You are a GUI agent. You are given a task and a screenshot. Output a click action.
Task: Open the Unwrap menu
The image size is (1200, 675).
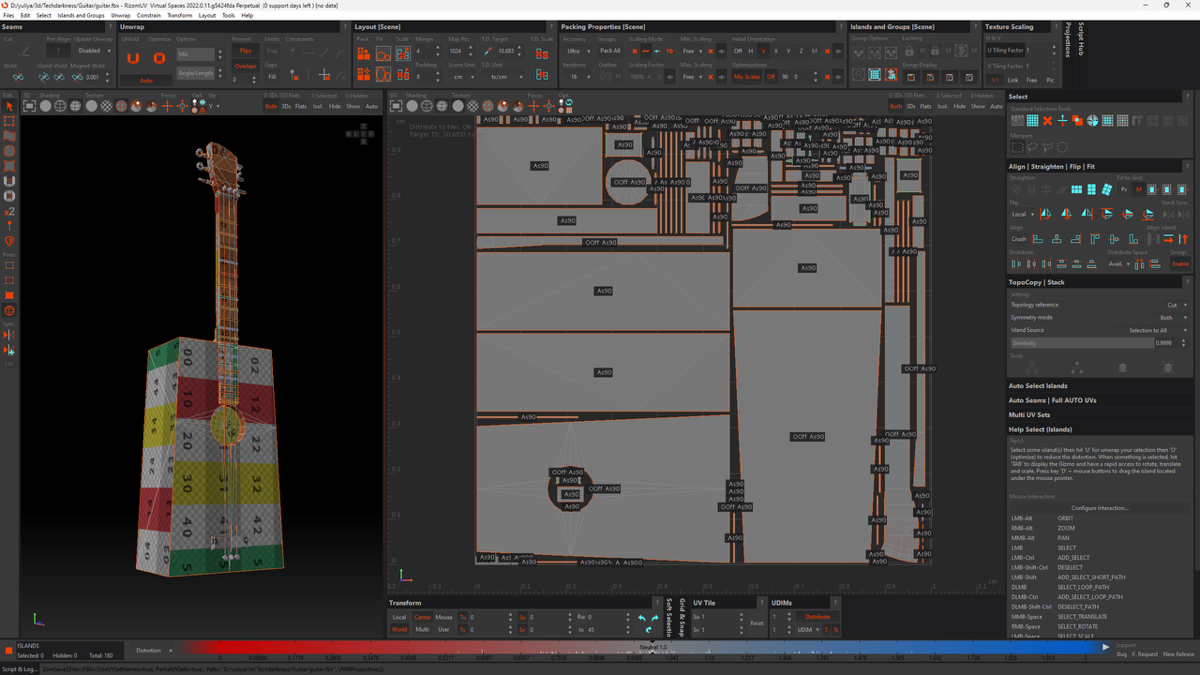click(x=121, y=16)
